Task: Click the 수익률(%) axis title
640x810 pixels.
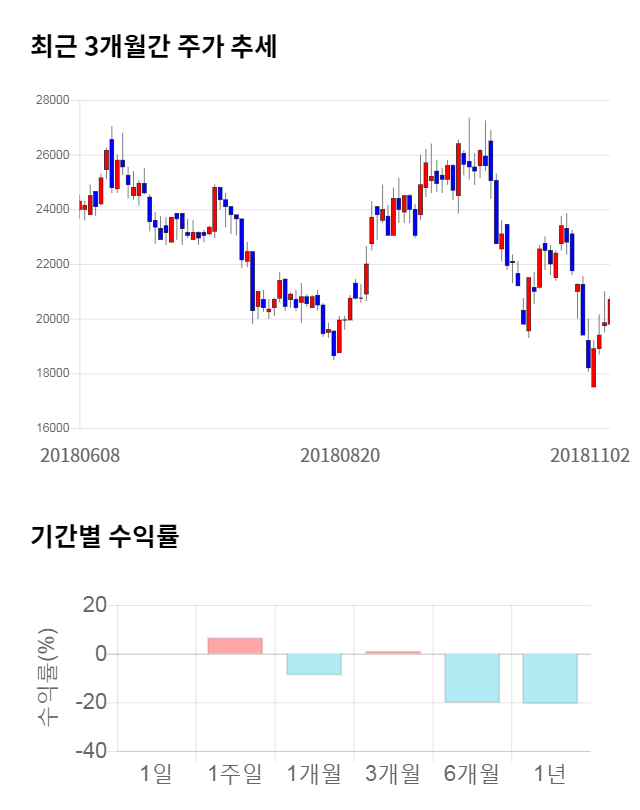Action: (x=48, y=678)
